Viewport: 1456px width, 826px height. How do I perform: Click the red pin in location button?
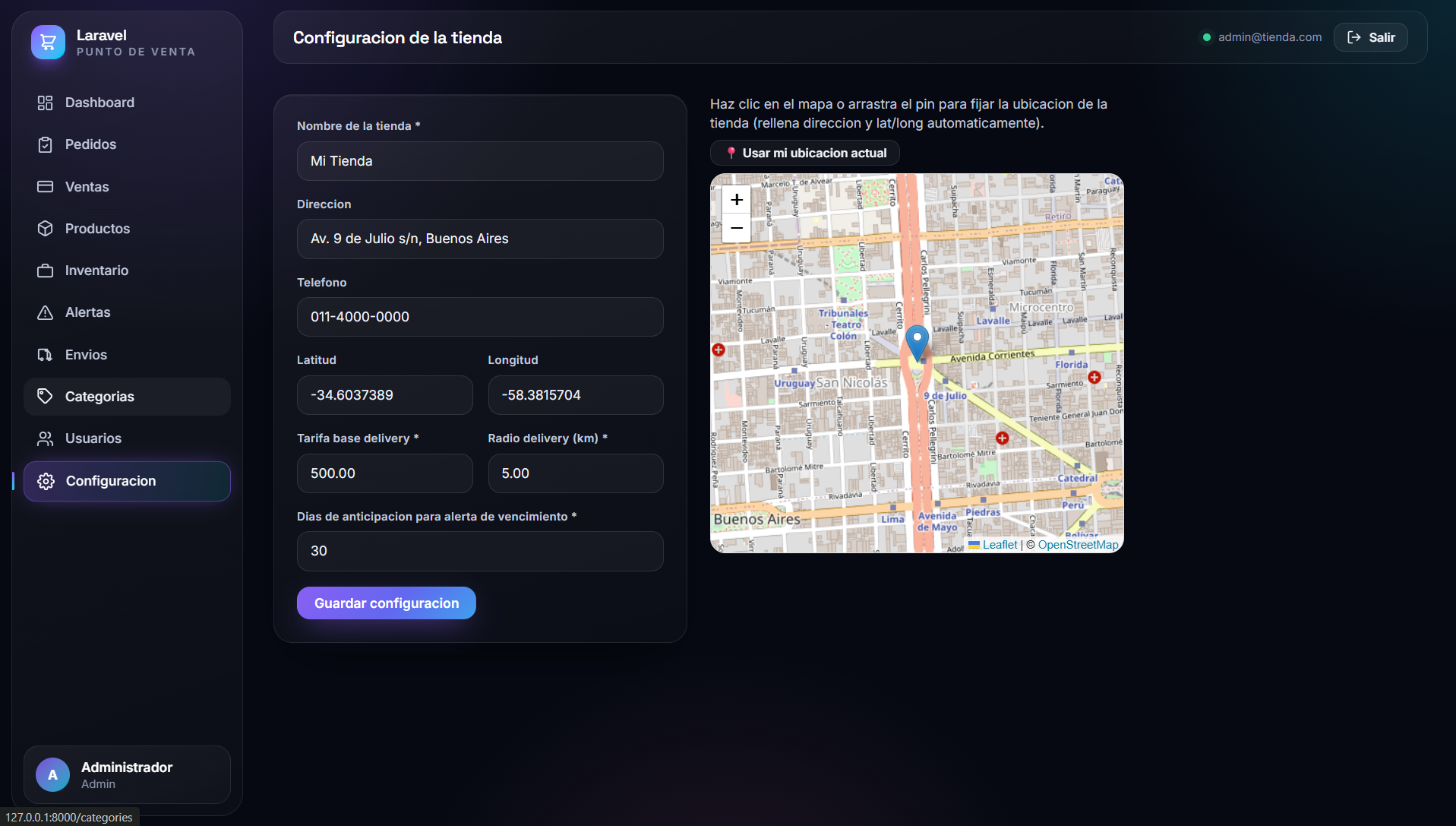(731, 153)
